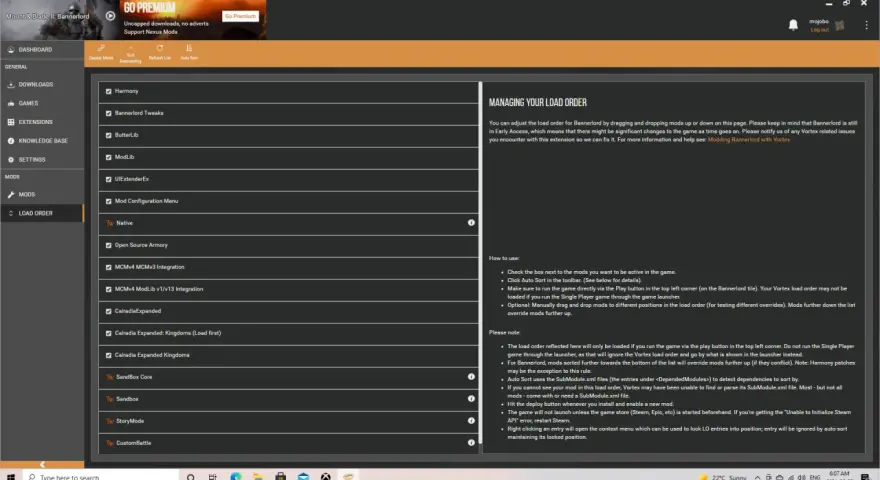Screen dimensions: 880x480
Task: Click the info icon on Sandbox row
Action: pyautogui.click(x=471, y=399)
